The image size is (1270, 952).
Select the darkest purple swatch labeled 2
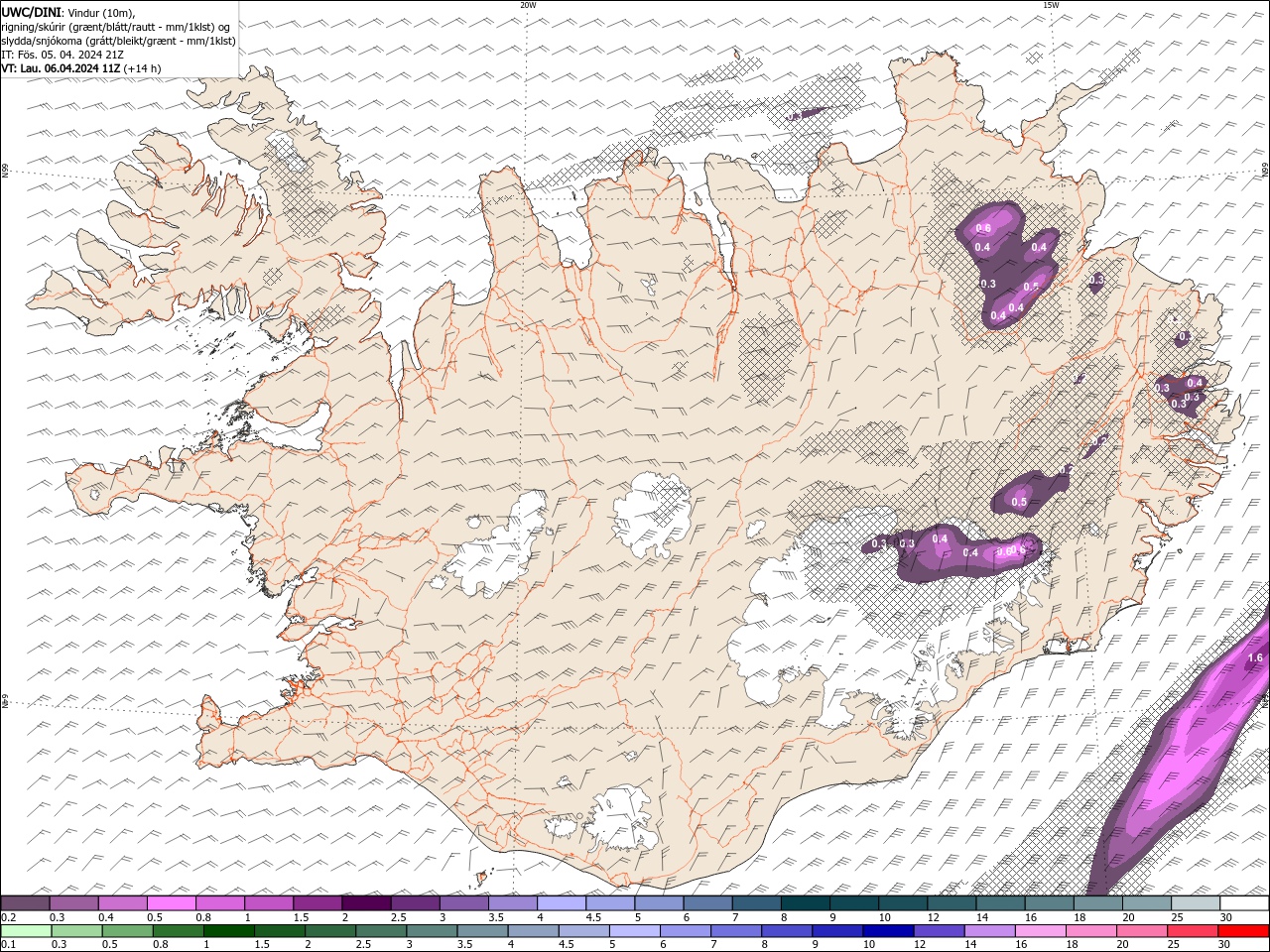pos(366,903)
